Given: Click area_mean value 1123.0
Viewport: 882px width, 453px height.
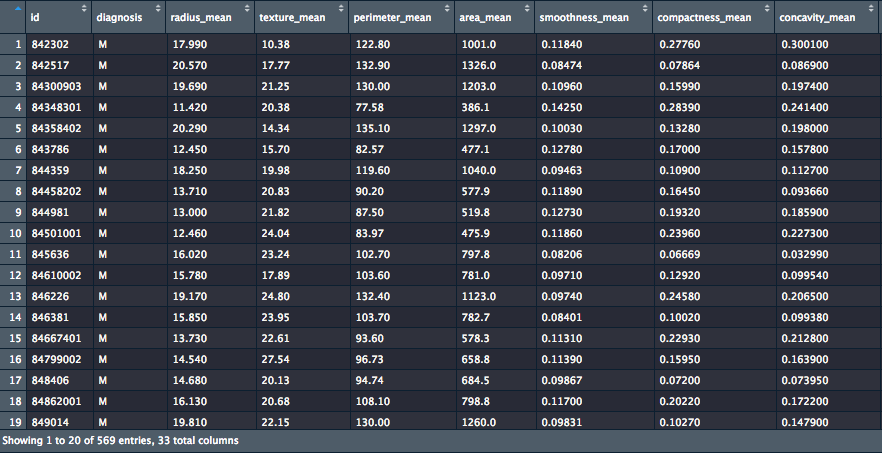Looking at the screenshot, I should [x=479, y=297].
